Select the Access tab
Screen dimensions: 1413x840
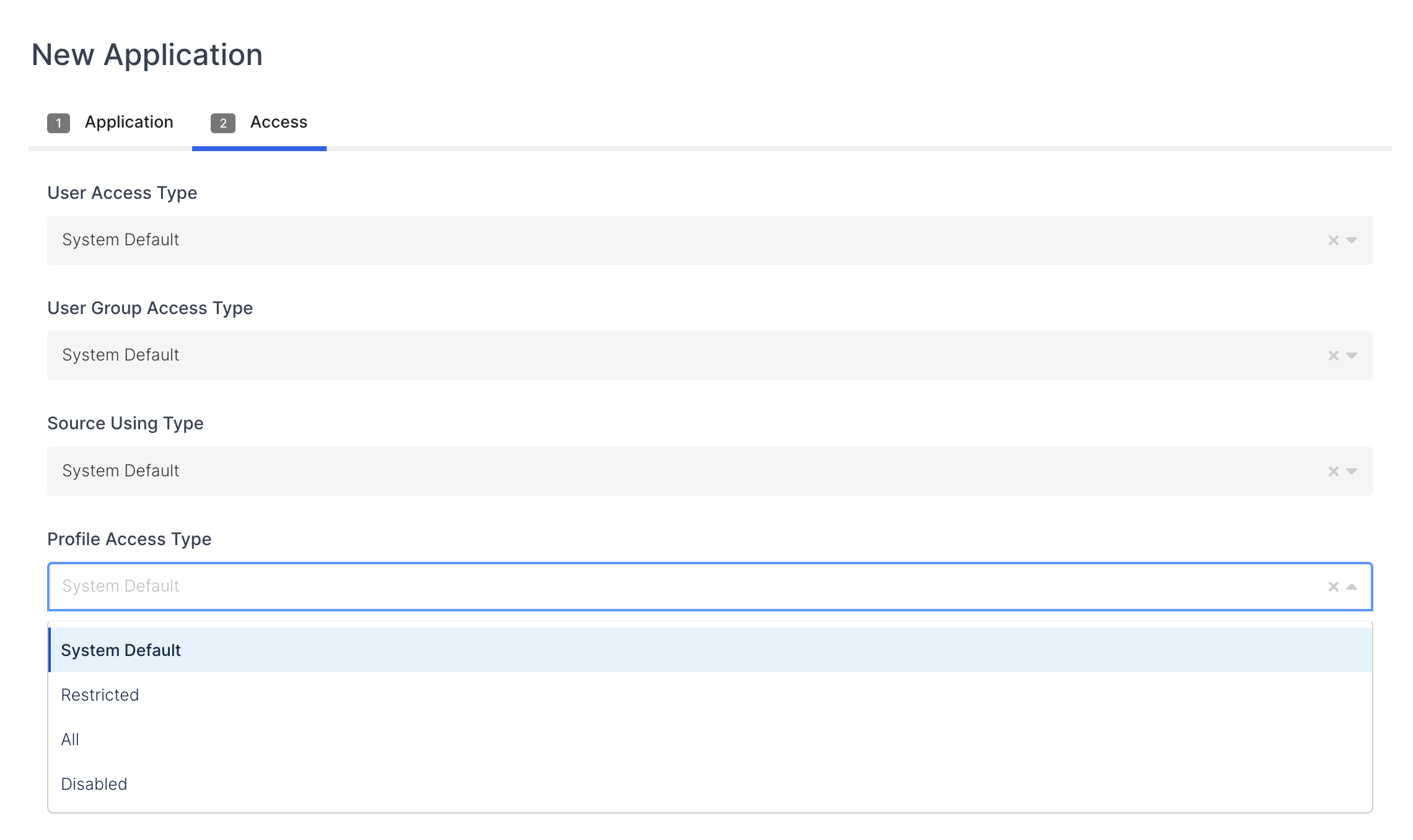point(278,122)
